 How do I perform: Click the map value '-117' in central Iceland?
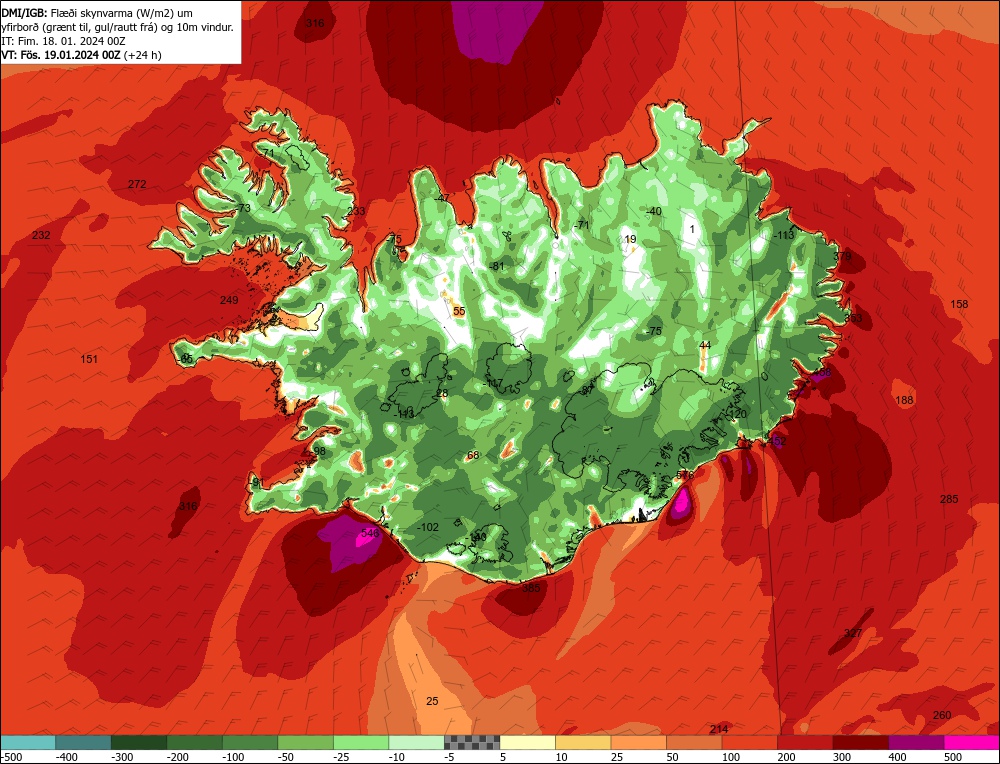492,383
